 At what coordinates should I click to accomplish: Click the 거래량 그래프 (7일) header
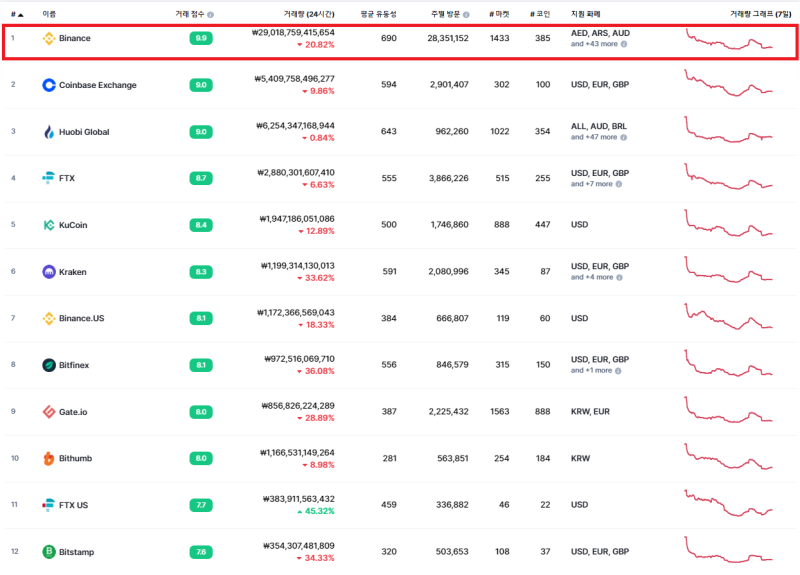760,14
